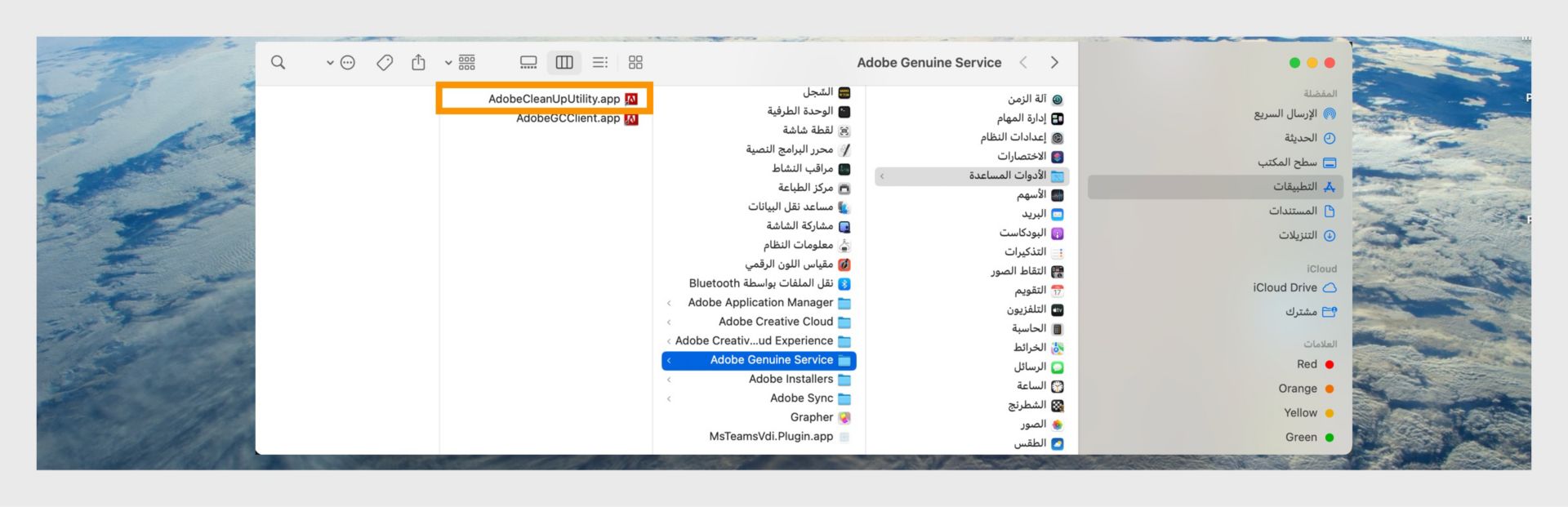Screen dimensions: 1568x507
Task: Open the السجل Console item
Action: pyautogui.click(x=826, y=92)
